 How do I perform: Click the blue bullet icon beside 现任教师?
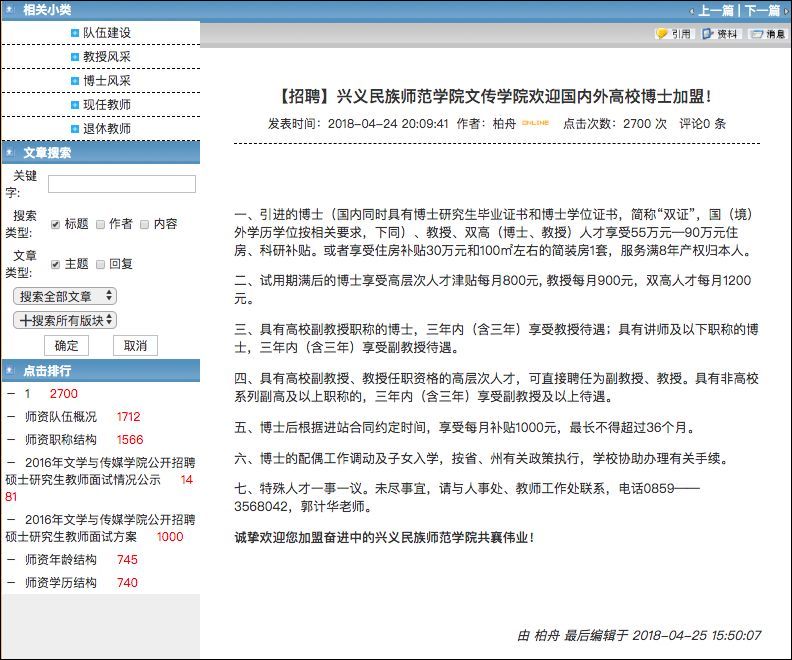tap(75, 105)
